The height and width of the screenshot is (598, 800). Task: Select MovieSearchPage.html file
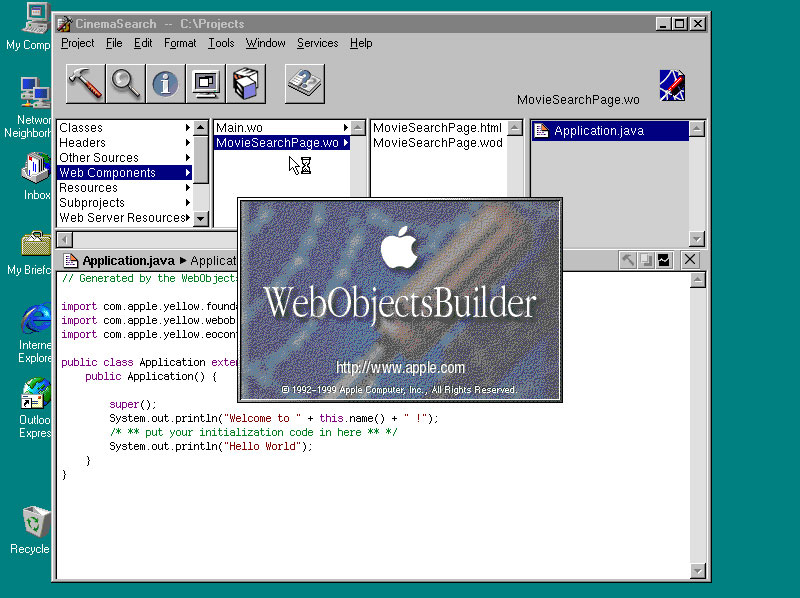point(437,128)
